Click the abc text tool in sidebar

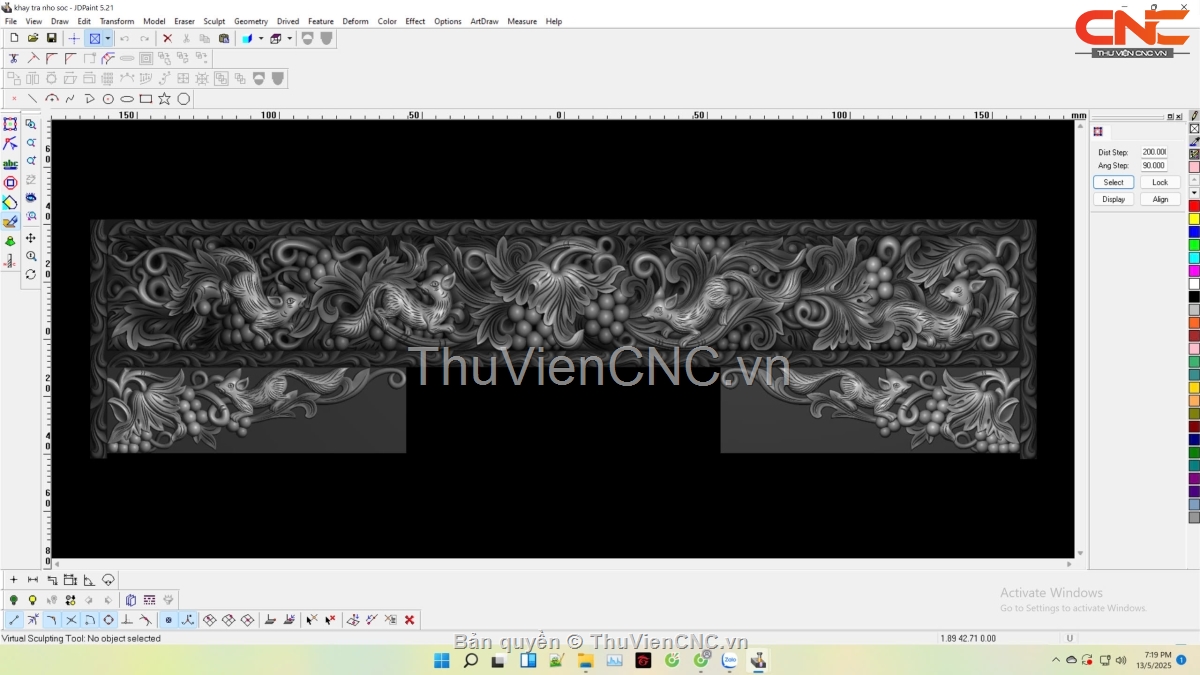pos(10,164)
